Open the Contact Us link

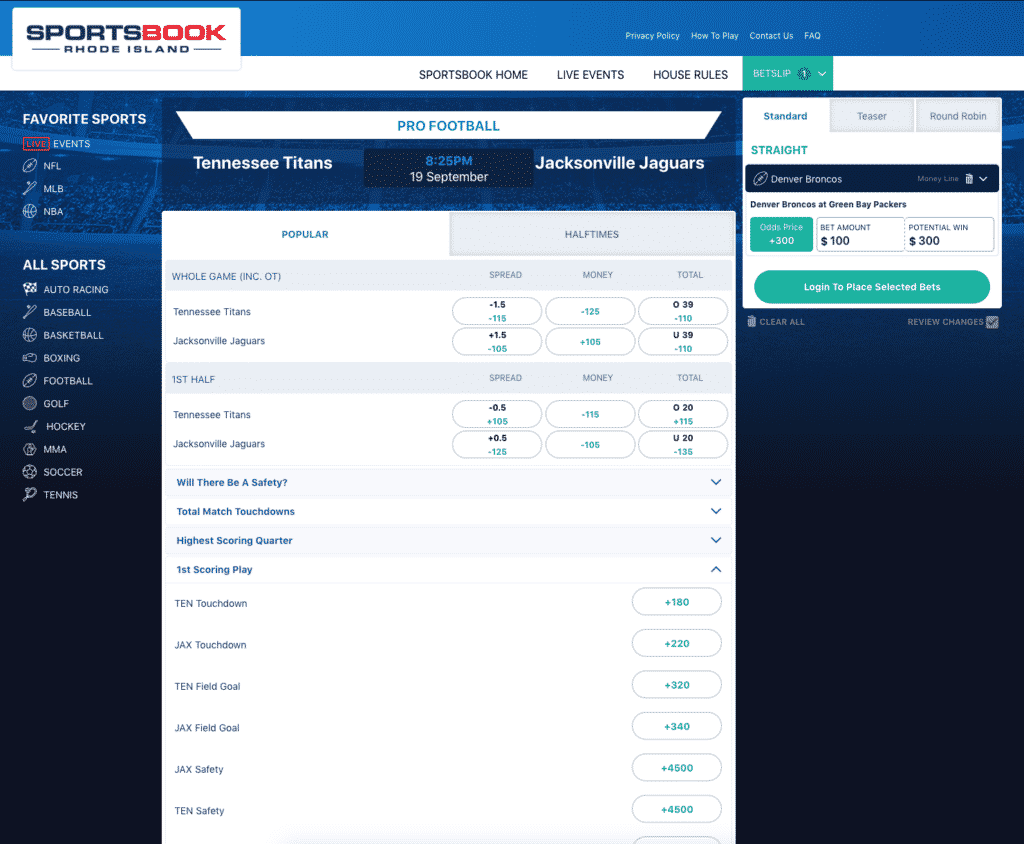(771, 36)
